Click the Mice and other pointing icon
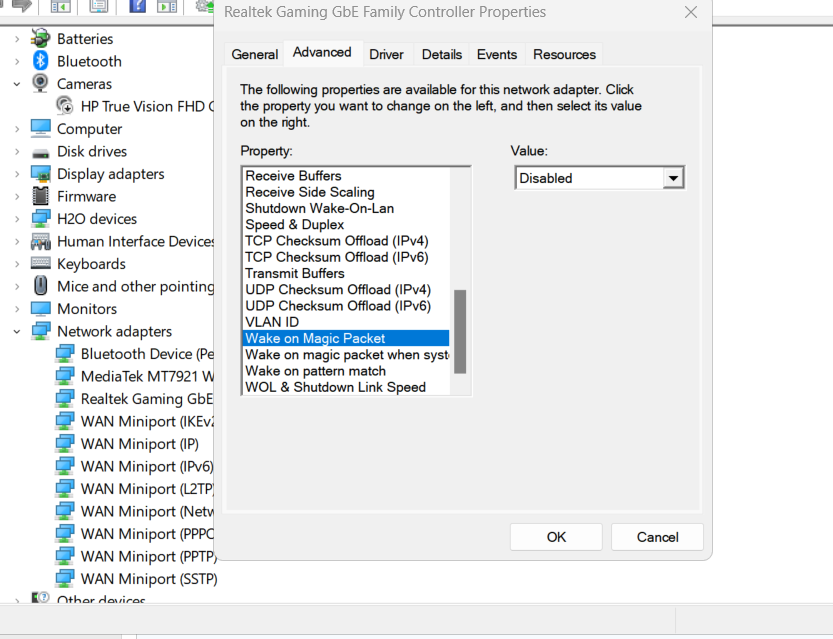The width and height of the screenshot is (833, 639). [40, 286]
